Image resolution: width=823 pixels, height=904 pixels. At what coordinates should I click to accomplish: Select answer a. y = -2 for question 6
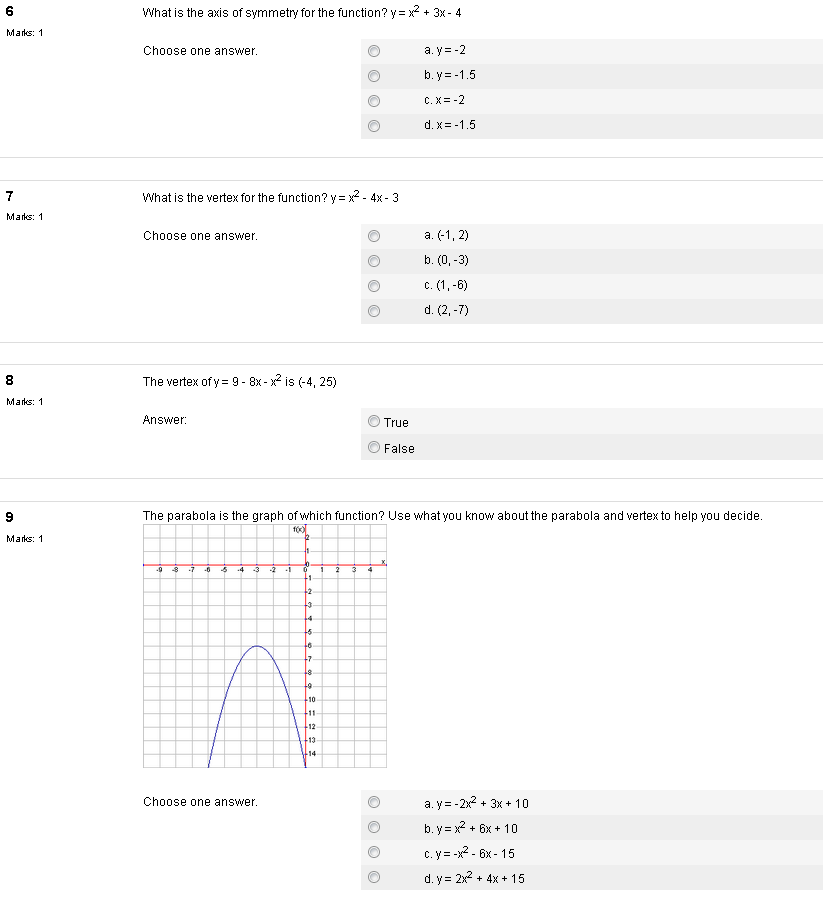point(374,50)
